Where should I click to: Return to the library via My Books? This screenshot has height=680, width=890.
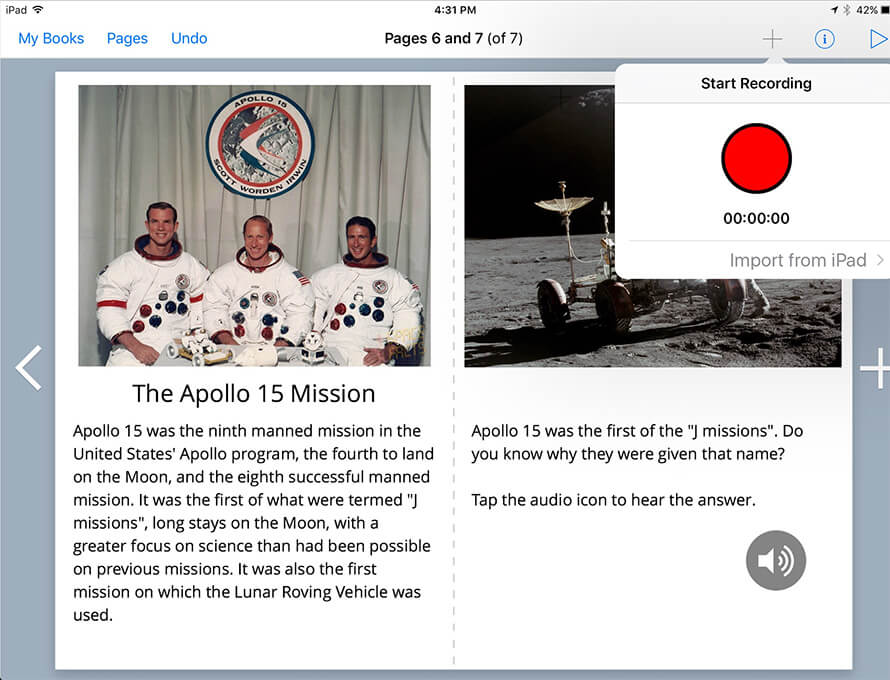(x=51, y=38)
